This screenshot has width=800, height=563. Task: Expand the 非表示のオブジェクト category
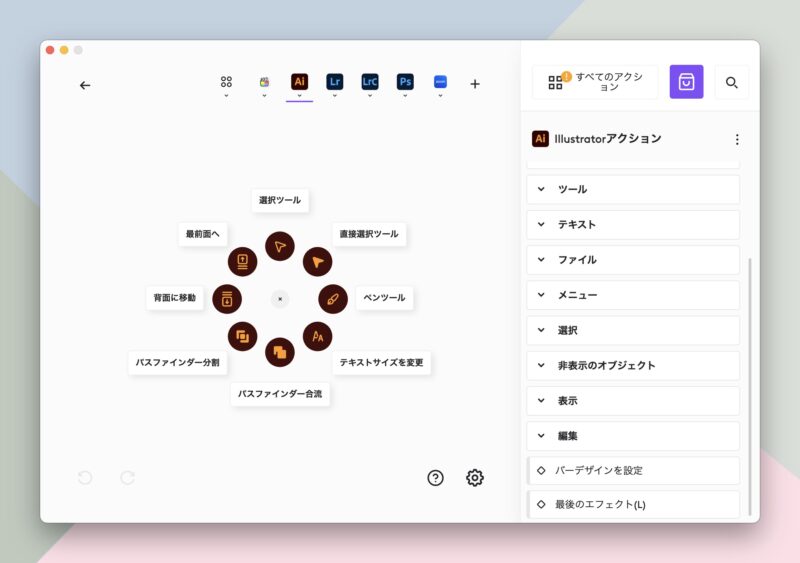coord(633,365)
